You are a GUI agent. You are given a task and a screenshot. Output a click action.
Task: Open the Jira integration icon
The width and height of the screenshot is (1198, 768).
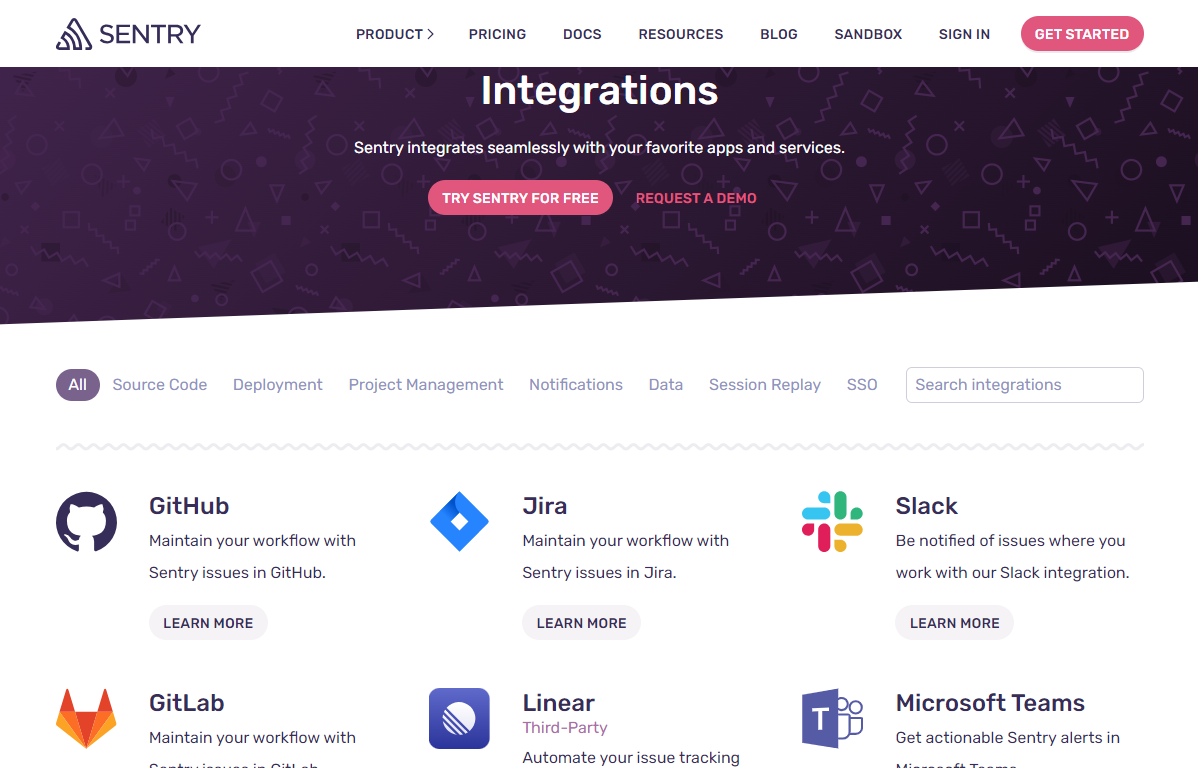[x=459, y=522]
